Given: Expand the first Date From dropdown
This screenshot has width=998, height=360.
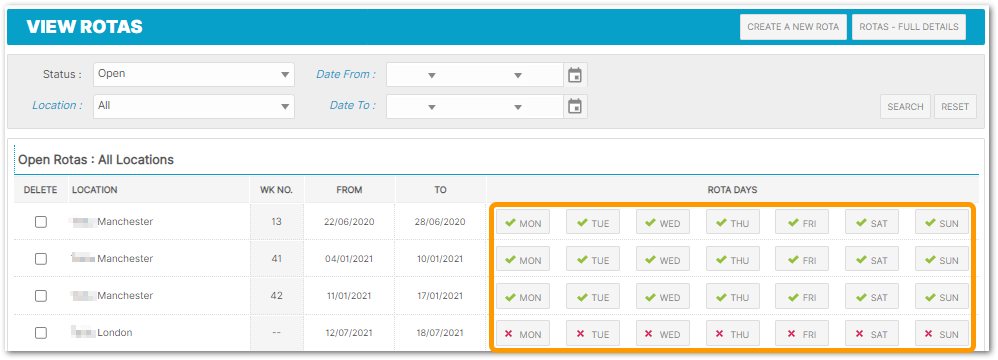Looking at the screenshot, I should pyautogui.click(x=431, y=75).
